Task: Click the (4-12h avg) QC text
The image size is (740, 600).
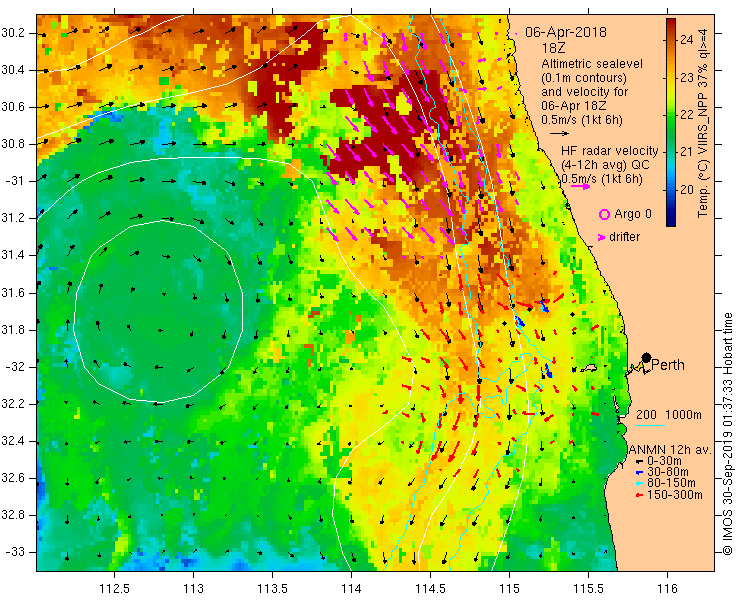Action: coord(605,165)
